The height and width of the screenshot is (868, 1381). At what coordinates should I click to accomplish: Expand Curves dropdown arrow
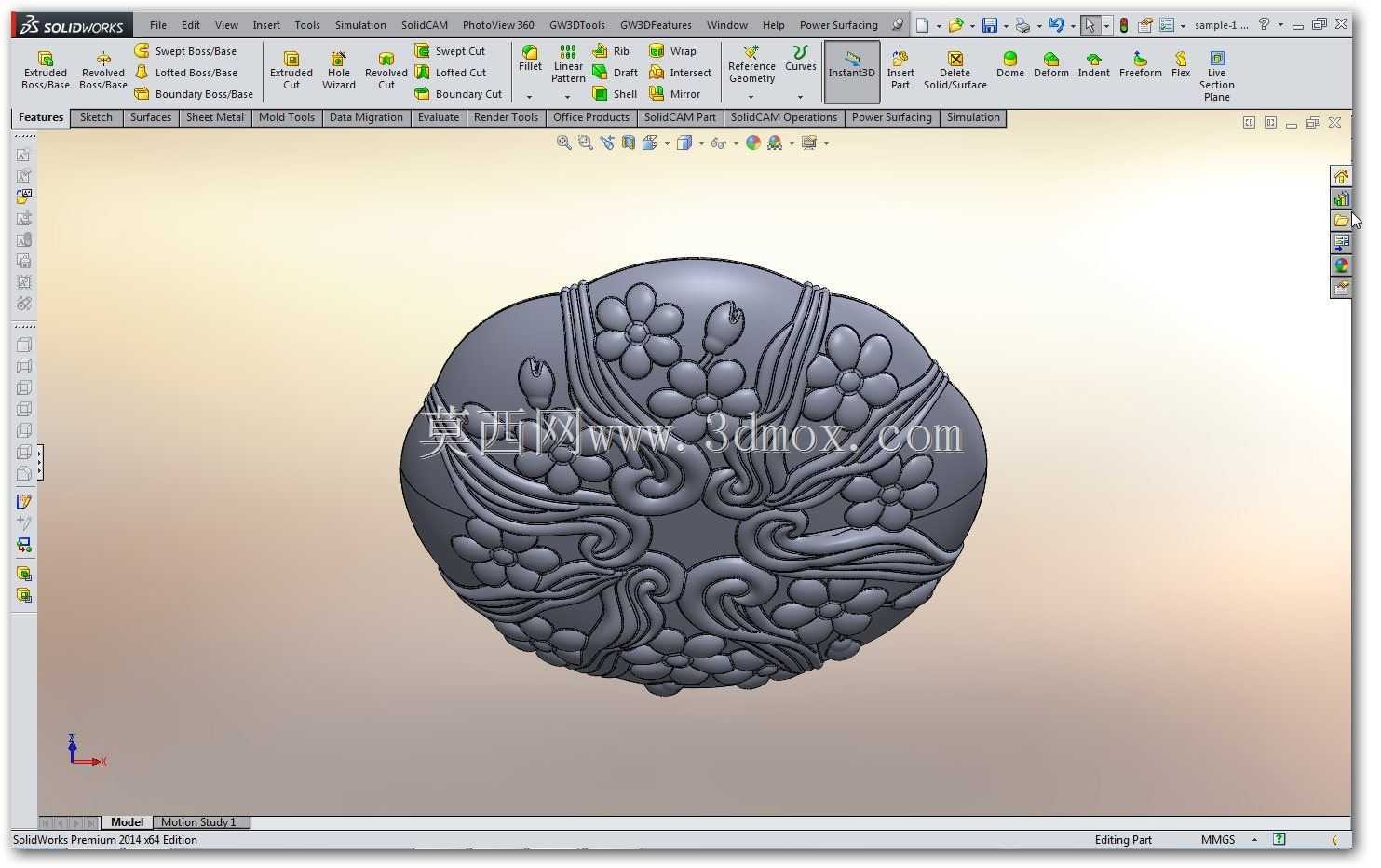(x=800, y=97)
